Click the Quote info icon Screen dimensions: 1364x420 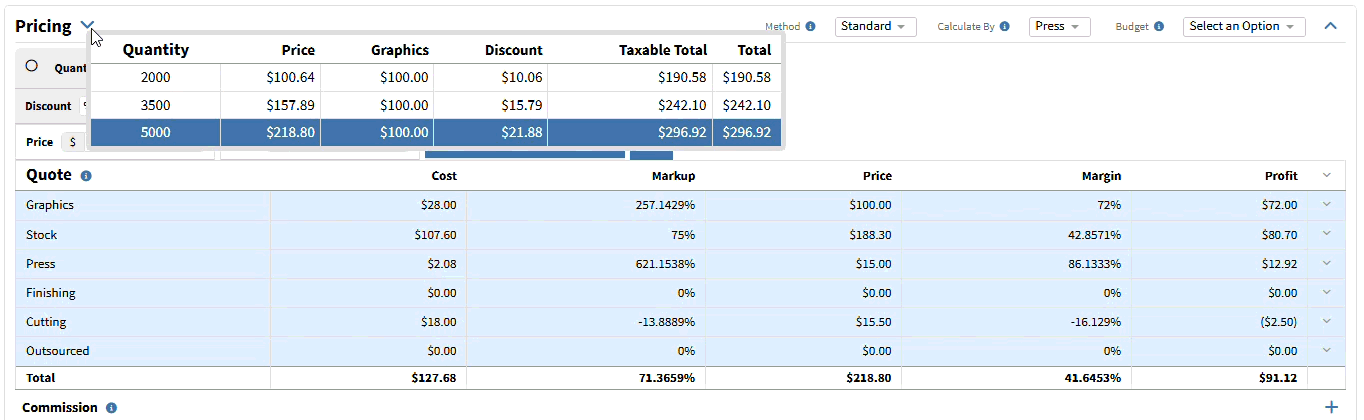(x=86, y=176)
